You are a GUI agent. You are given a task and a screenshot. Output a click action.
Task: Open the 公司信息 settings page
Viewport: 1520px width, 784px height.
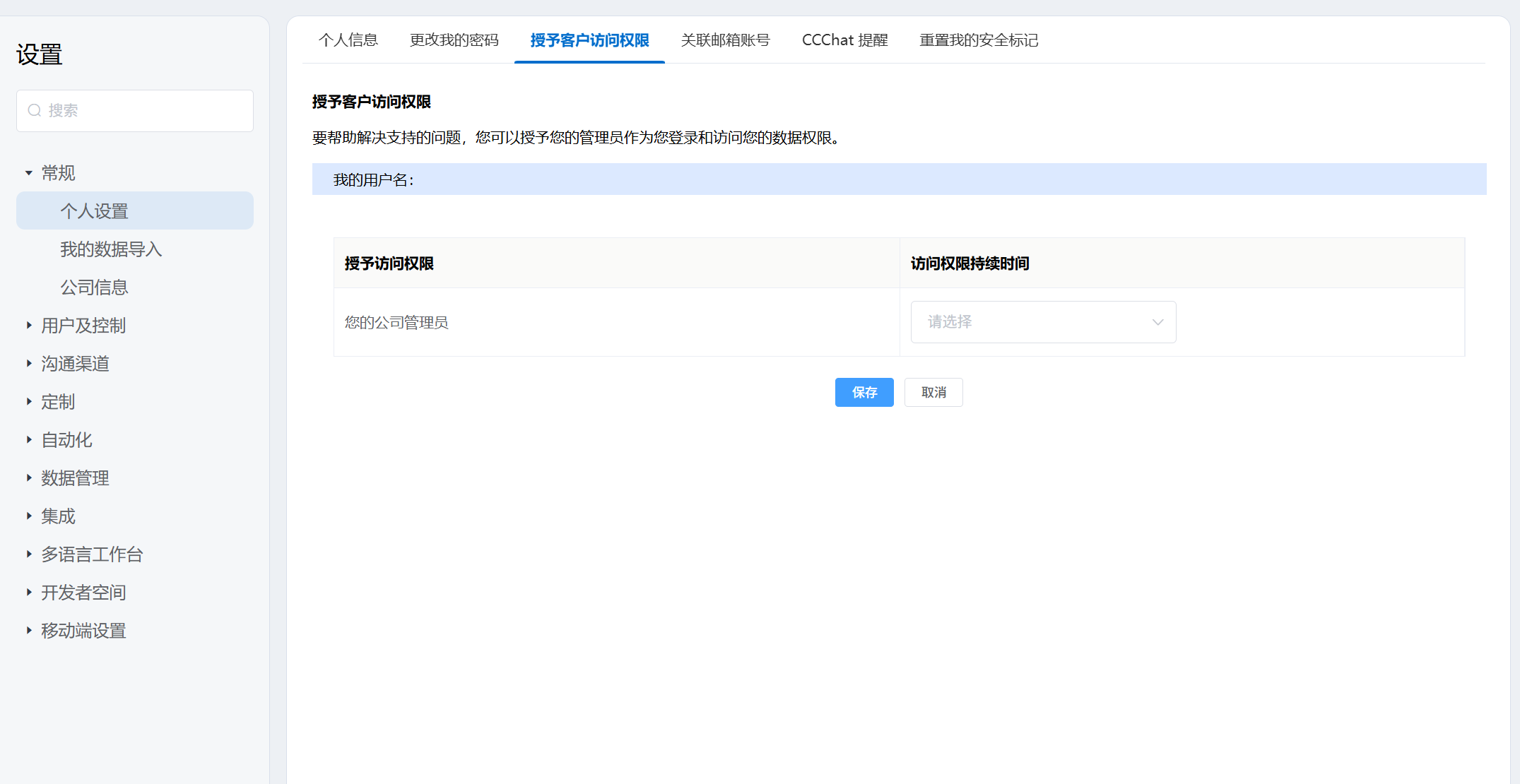[x=94, y=287]
